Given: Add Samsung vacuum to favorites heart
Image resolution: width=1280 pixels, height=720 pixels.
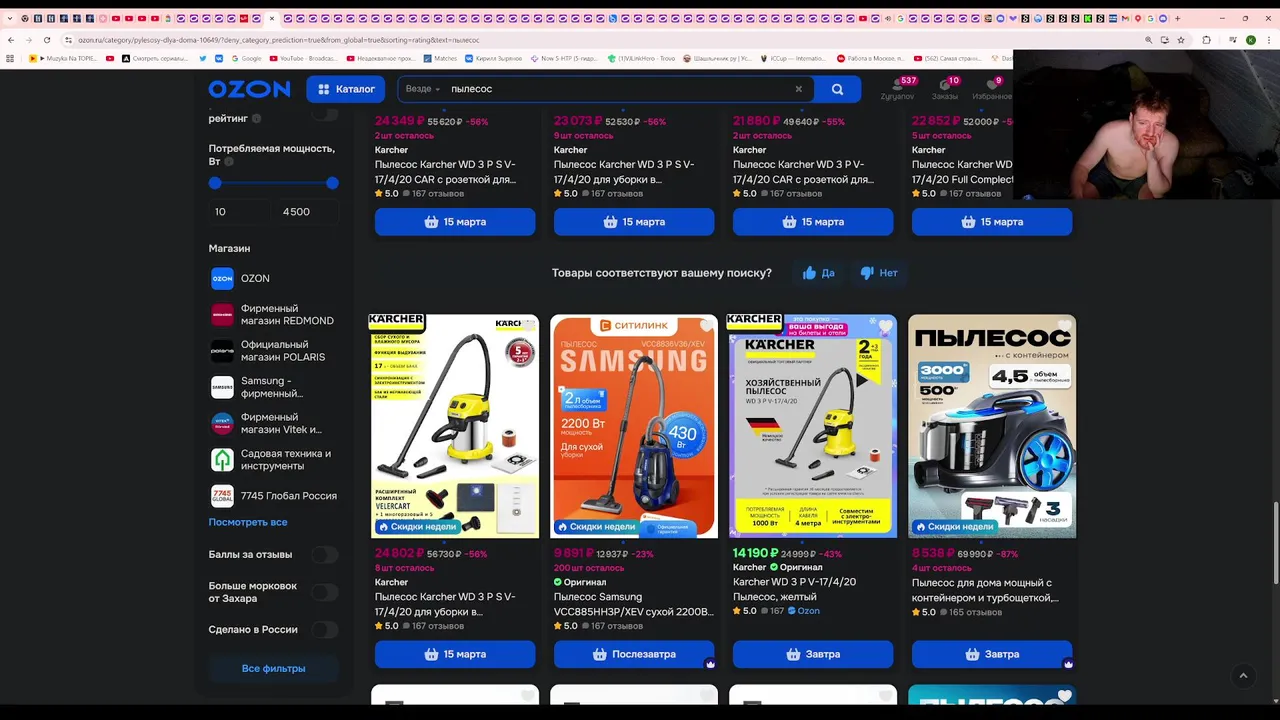Looking at the screenshot, I should point(706,327).
